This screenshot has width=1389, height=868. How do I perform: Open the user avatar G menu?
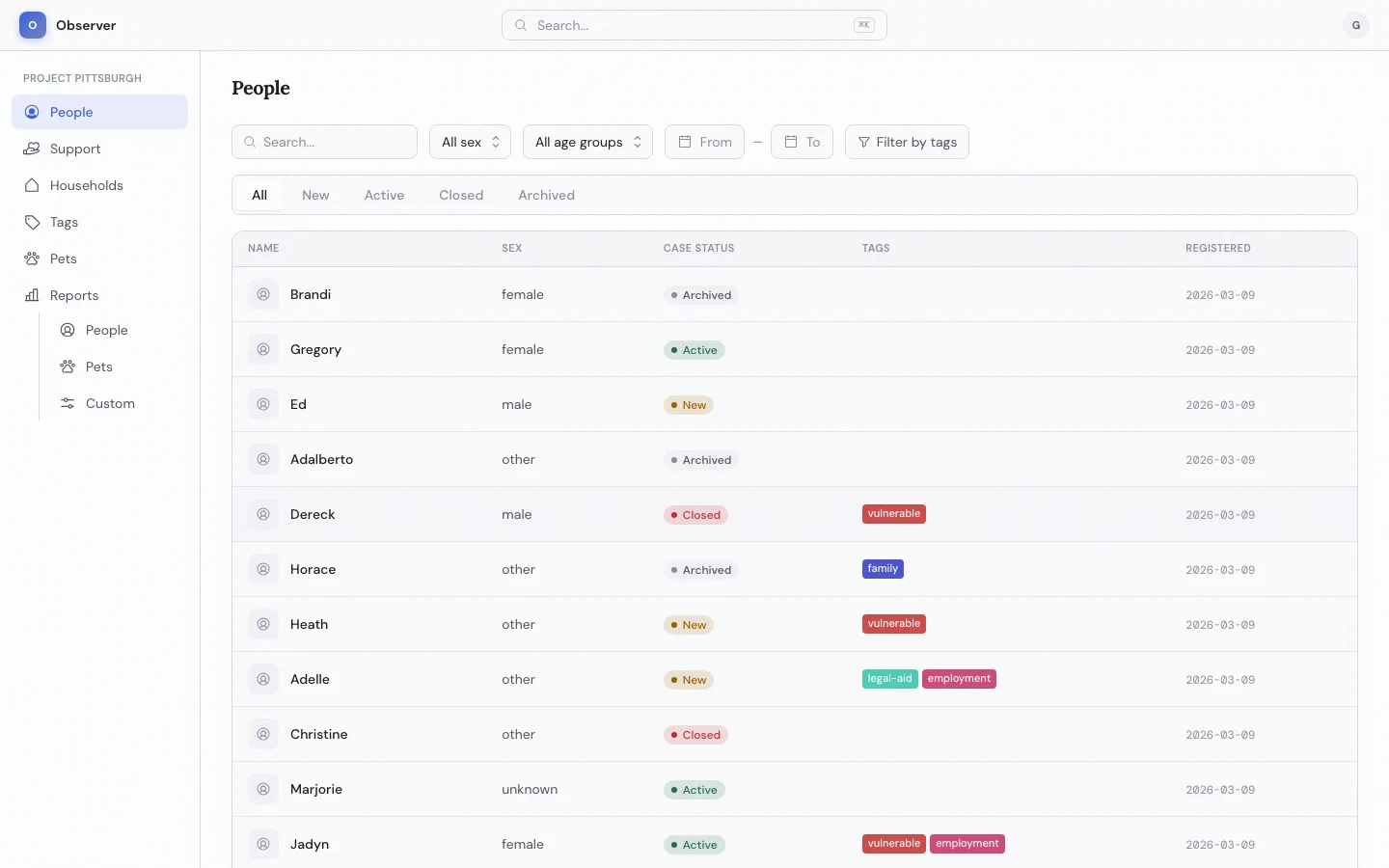point(1356,25)
